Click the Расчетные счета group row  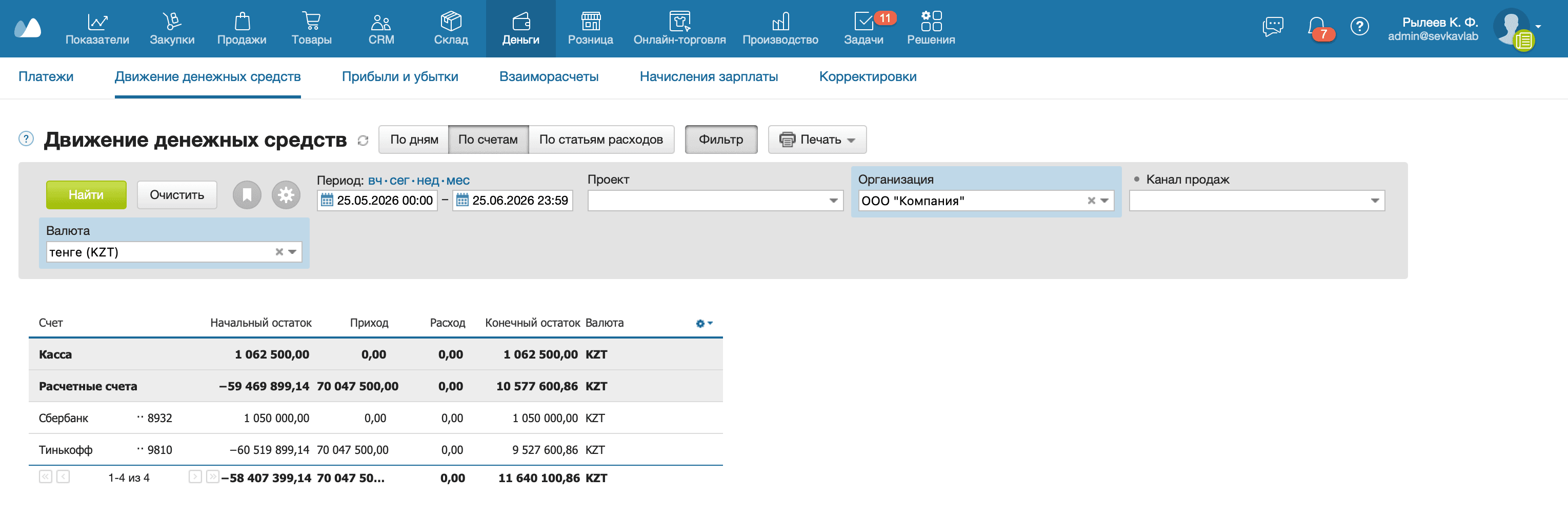(375, 386)
